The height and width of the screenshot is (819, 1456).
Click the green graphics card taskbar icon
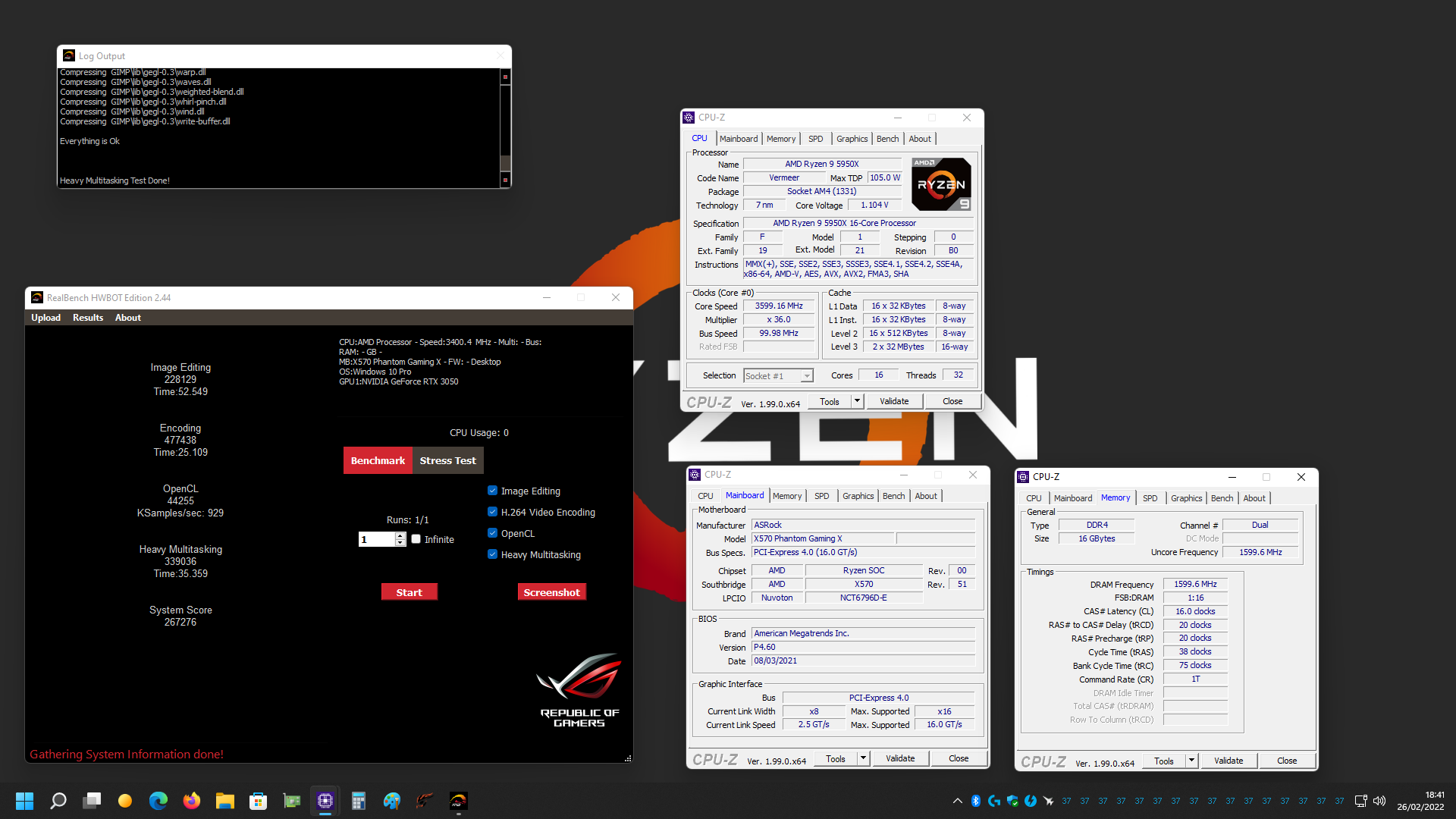292,801
